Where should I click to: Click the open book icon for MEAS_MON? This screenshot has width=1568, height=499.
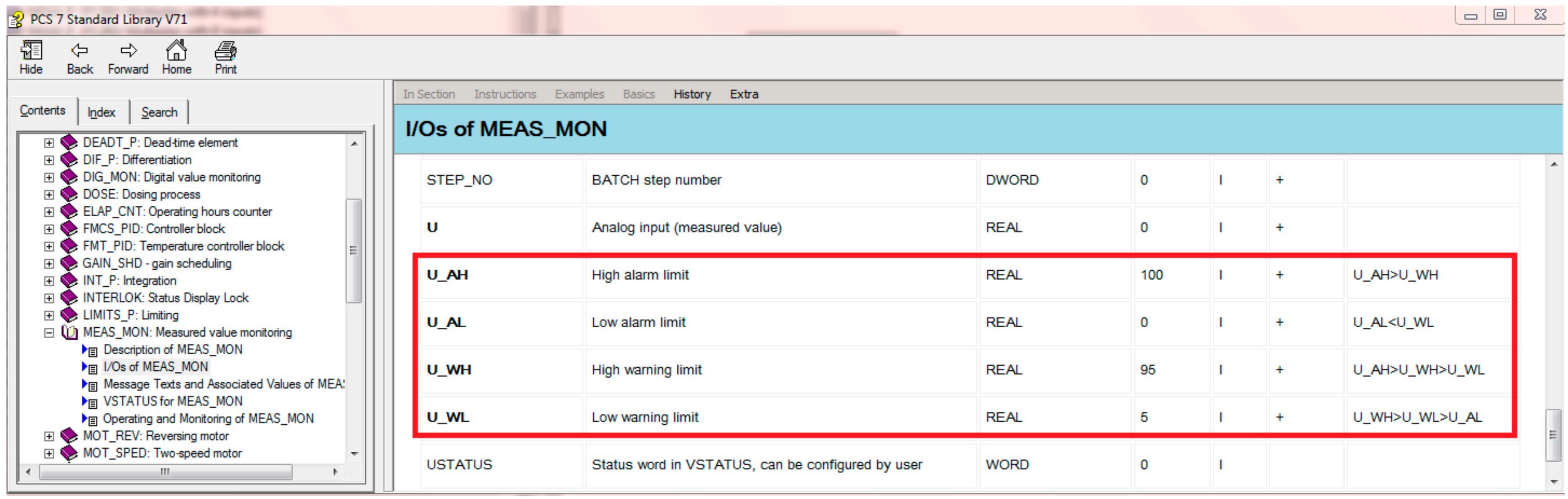[x=69, y=333]
